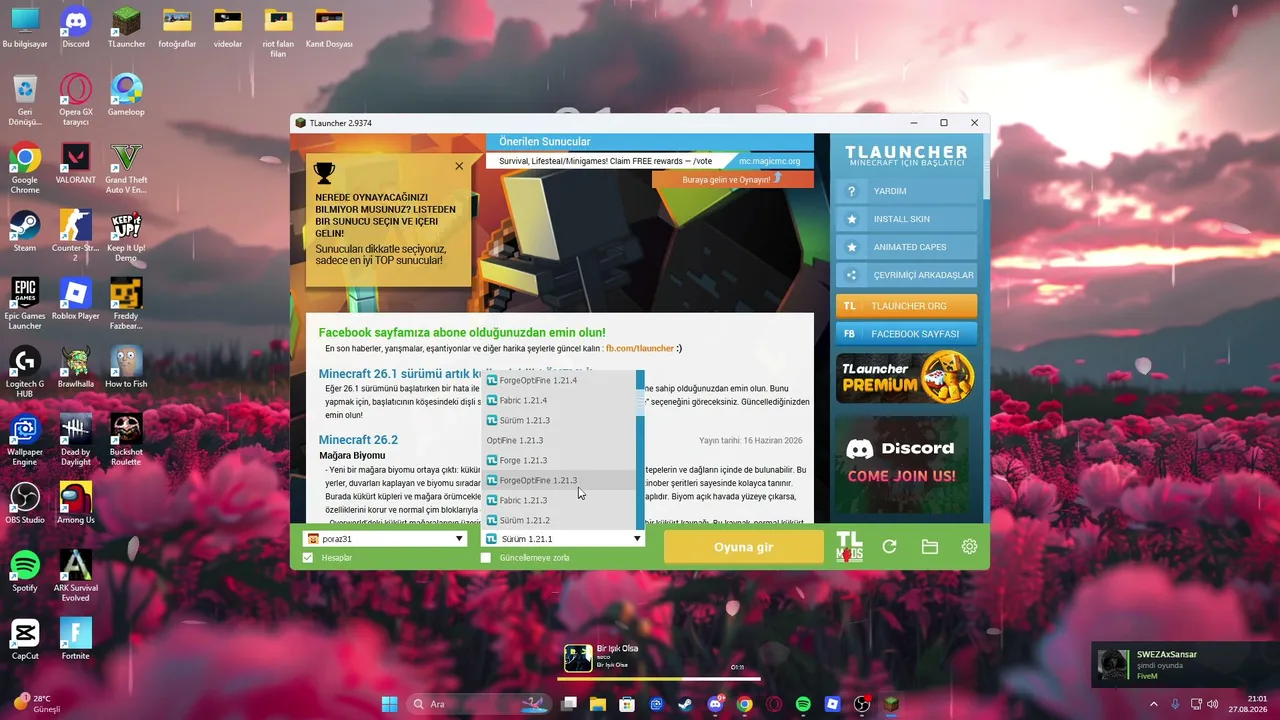Click the ANIMATED CAPES button
The image size is (1280, 720).
[906, 247]
